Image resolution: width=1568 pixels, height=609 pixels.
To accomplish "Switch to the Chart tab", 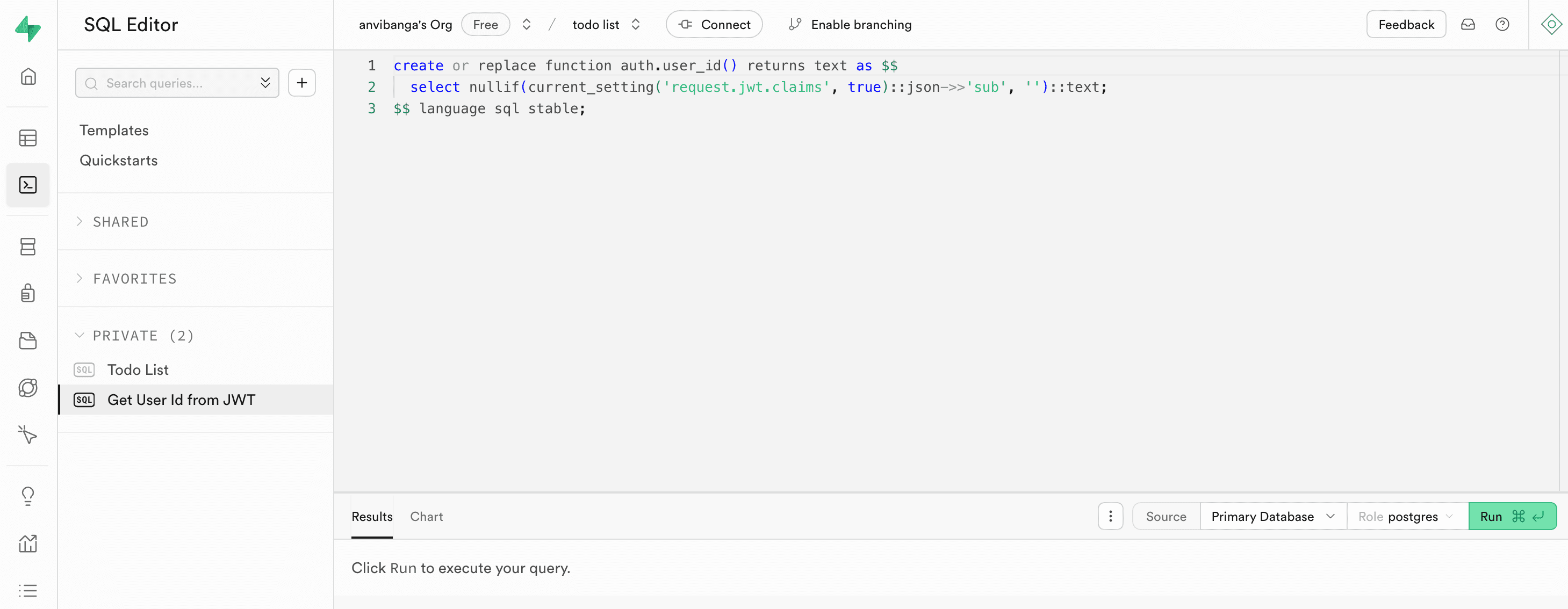I will point(426,516).
